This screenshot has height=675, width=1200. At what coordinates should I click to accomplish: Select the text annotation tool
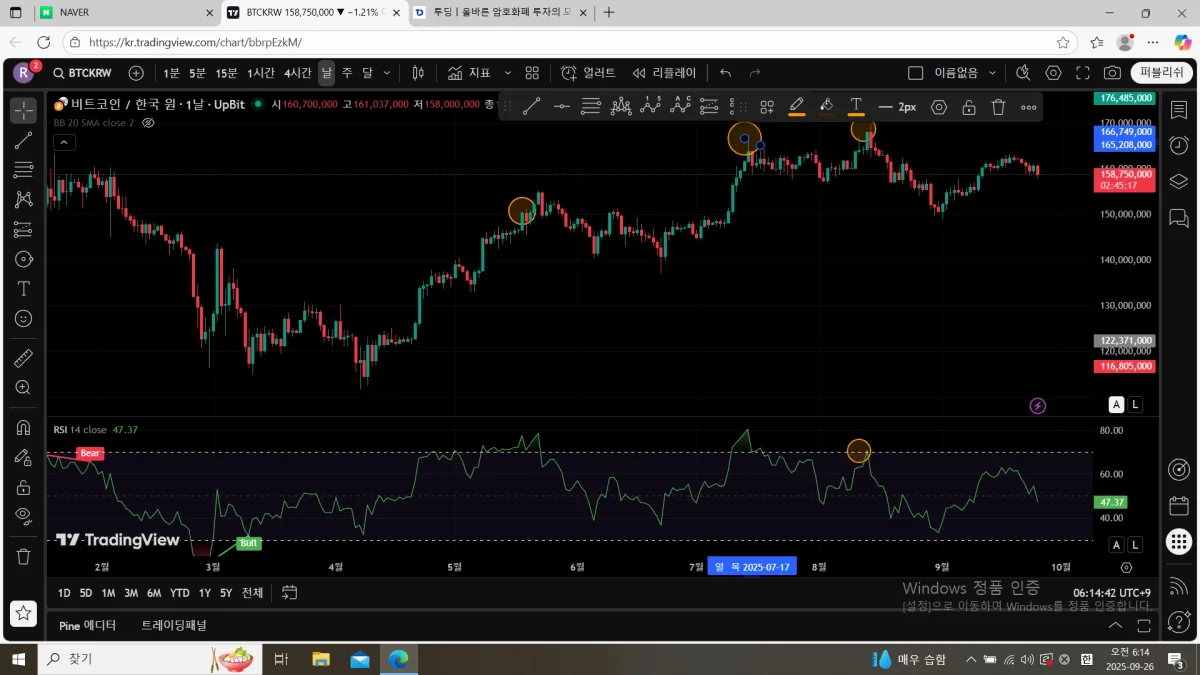(x=23, y=288)
